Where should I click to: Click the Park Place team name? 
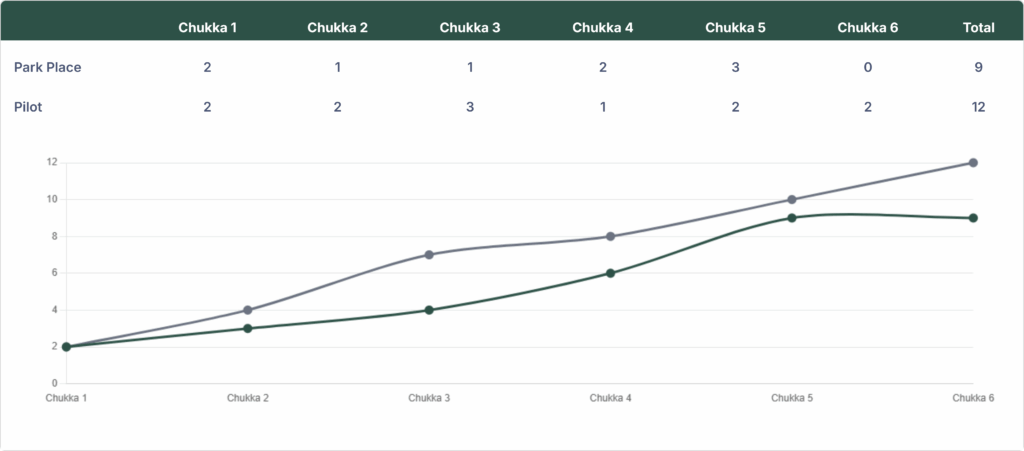[48, 68]
